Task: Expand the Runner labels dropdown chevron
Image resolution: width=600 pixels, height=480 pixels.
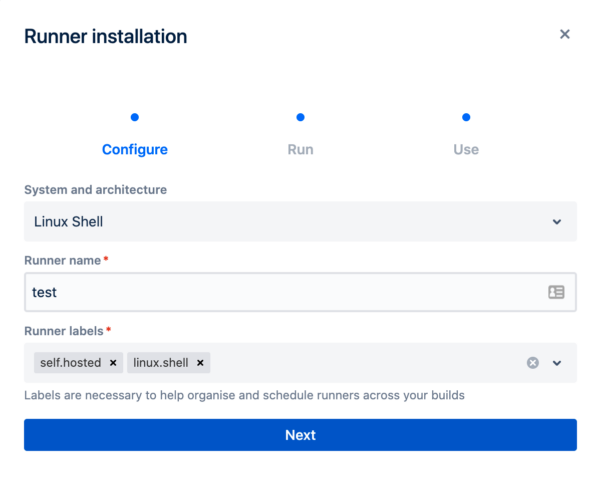Action: (x=557, y=363)
